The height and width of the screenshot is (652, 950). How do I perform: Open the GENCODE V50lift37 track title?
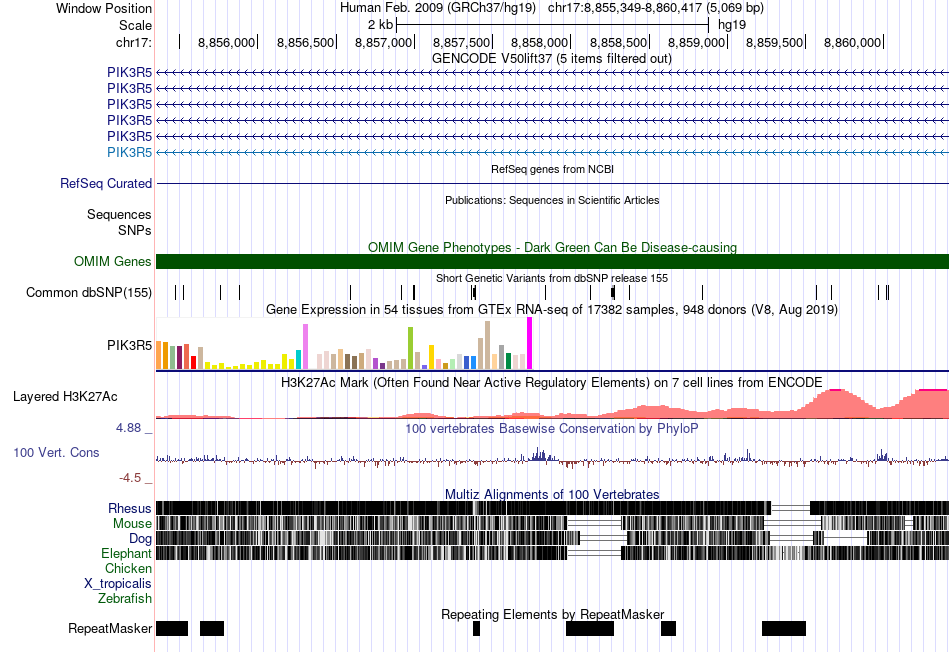pyautogui.click(x=551, y=59)
